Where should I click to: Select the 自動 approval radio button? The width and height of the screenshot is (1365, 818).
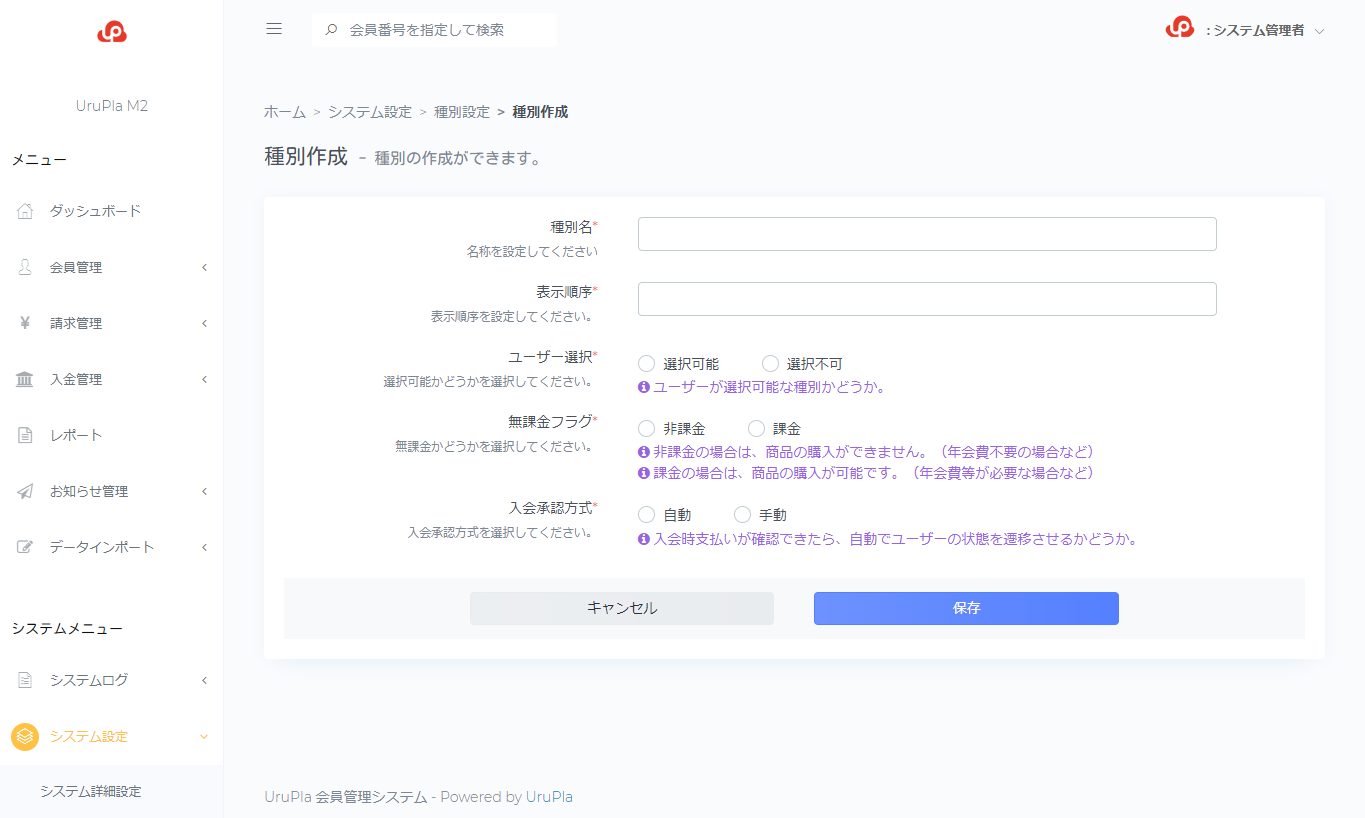pyautogui.click(x=646, y=514)
